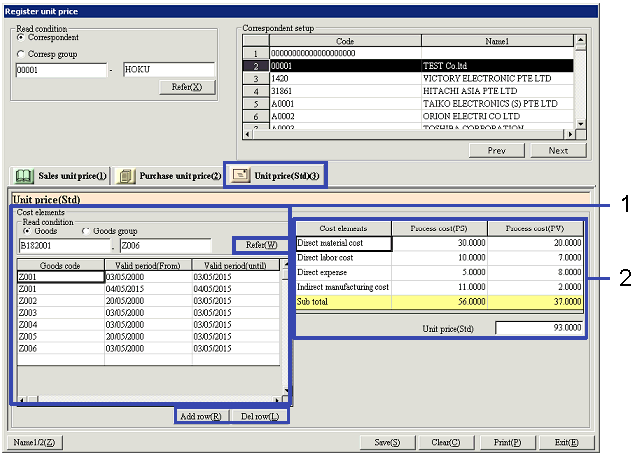Click the Print(P) button
Screen dimensions: 643x455
pos(507,442)
